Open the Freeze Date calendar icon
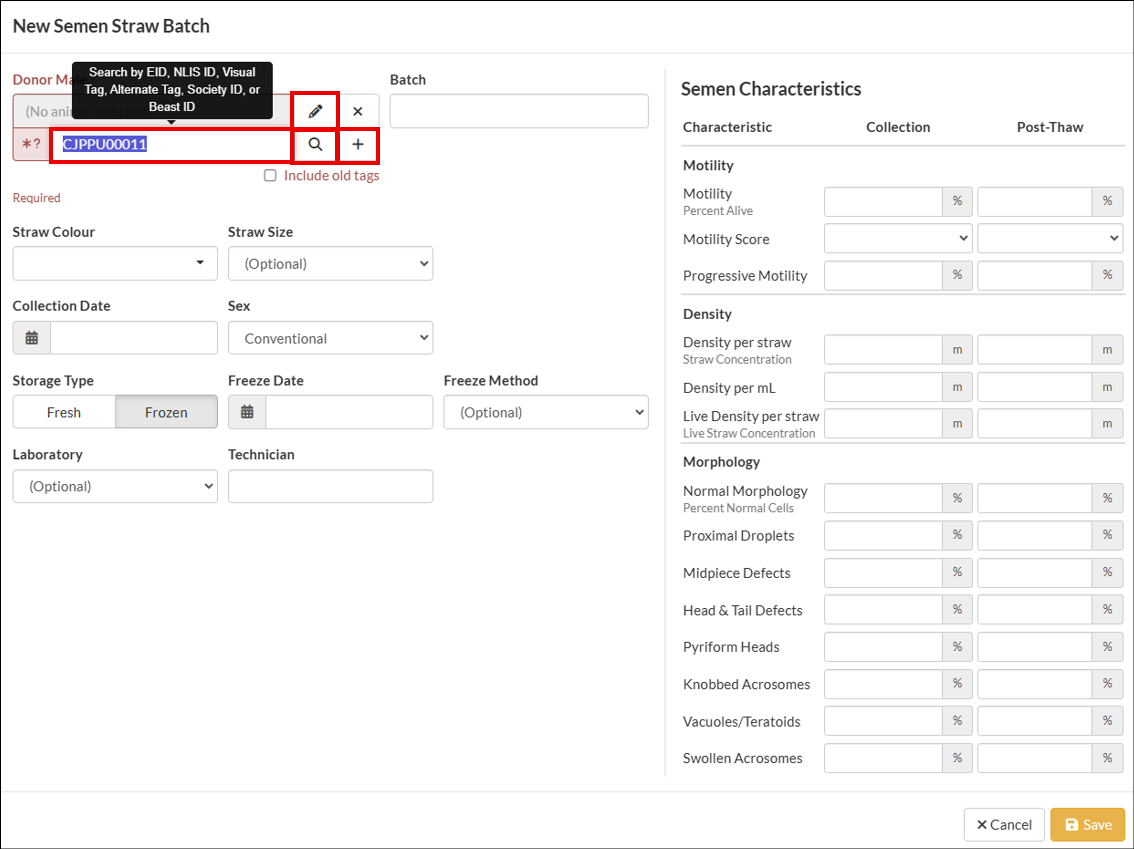Screen dimensions: 1134x849 (247, 412)
